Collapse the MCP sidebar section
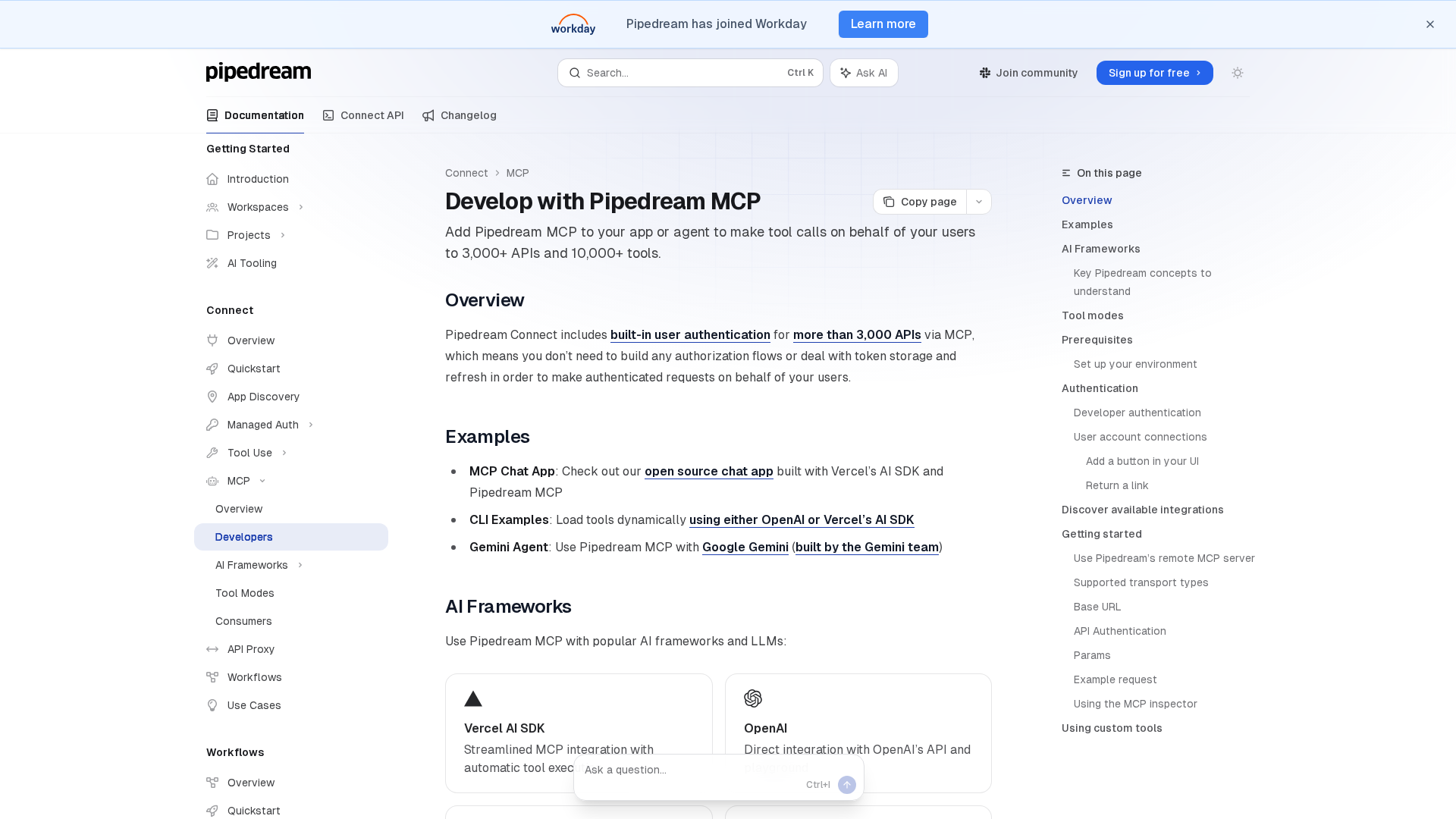Viewport: 1456px width, 819px height. (x=262, y=481)
